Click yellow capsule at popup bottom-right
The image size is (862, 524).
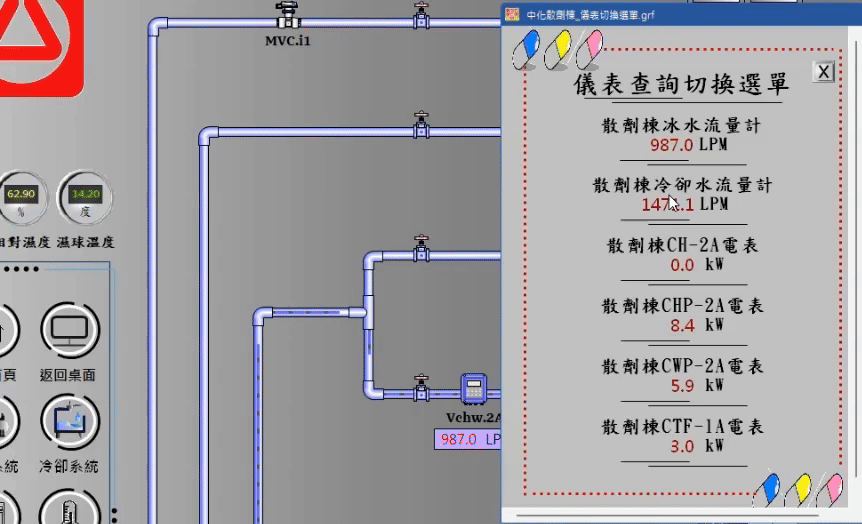[x=797, y=490]
